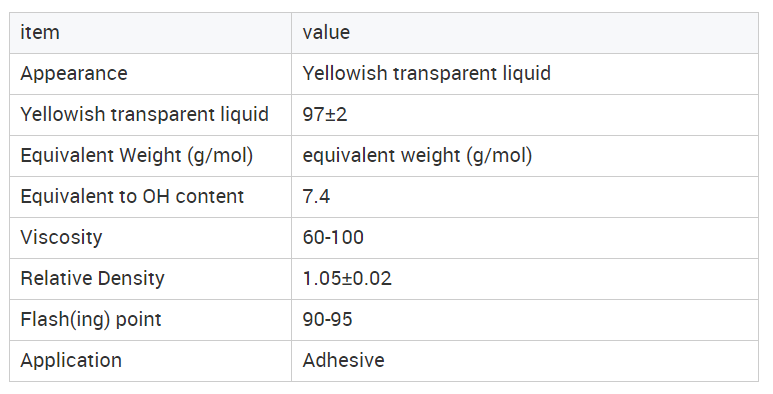Click the 1.05±0.02 density value
Image resolution: width=773 pixels, height=394 pixels.
click(x=347, y=279)
